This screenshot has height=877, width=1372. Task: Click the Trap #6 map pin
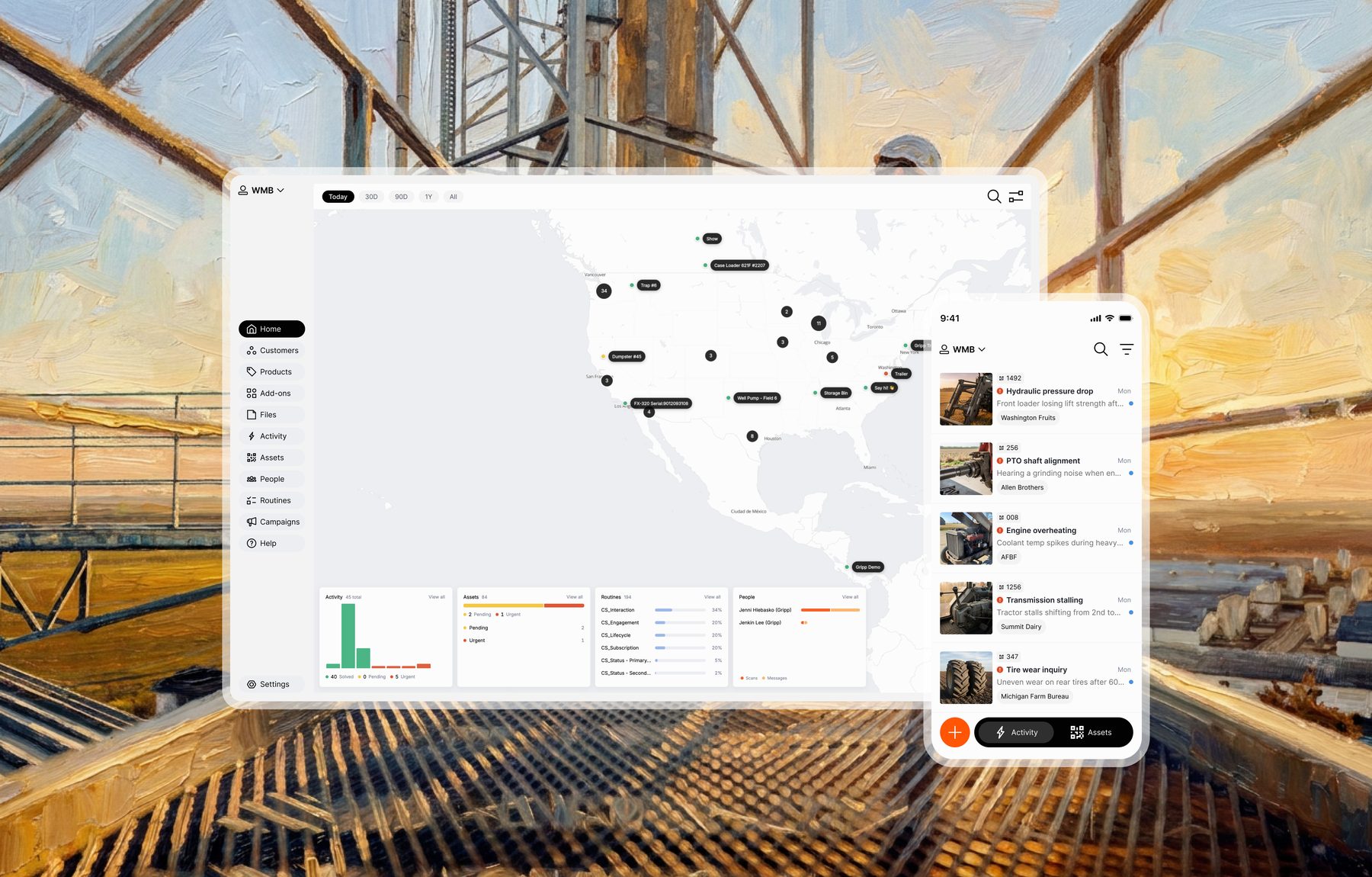click(x=649, y=285)
